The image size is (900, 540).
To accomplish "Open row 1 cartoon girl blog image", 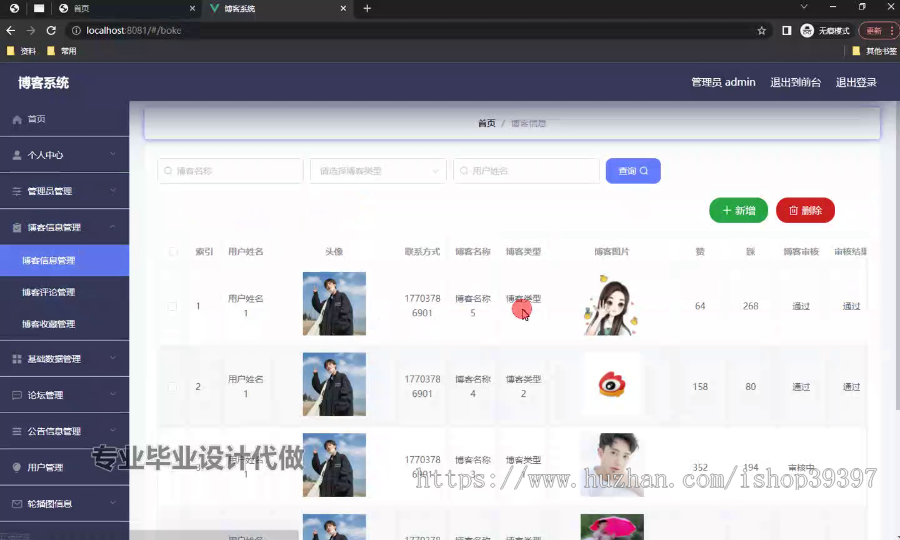I will click(612, 305).
